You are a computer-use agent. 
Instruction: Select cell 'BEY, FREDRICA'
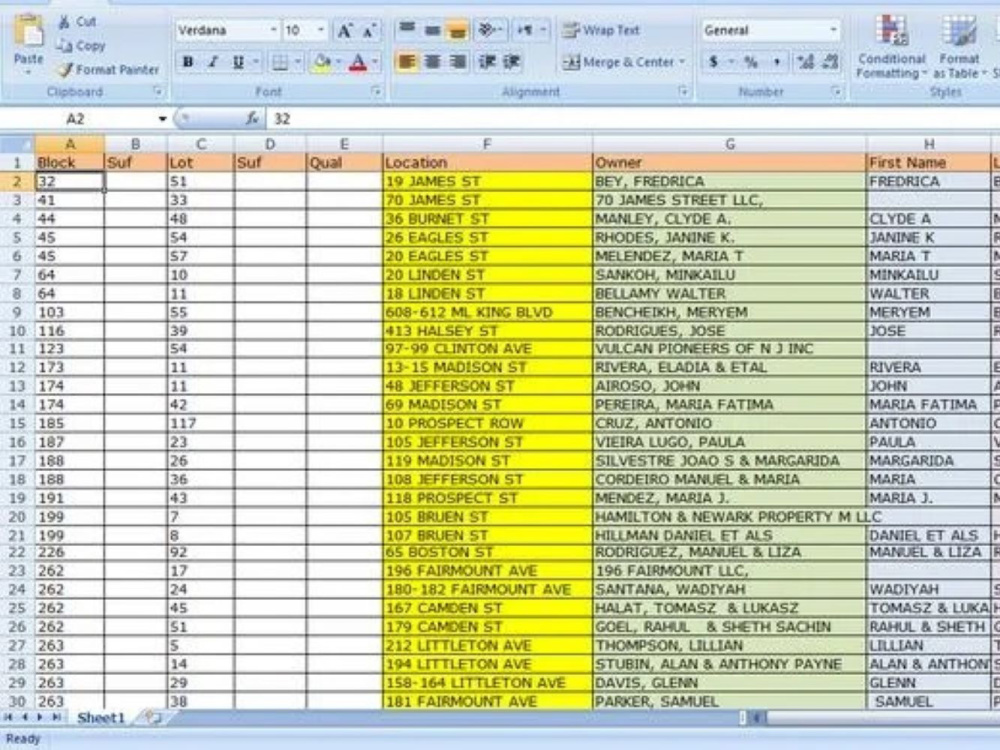click(729, 181)
